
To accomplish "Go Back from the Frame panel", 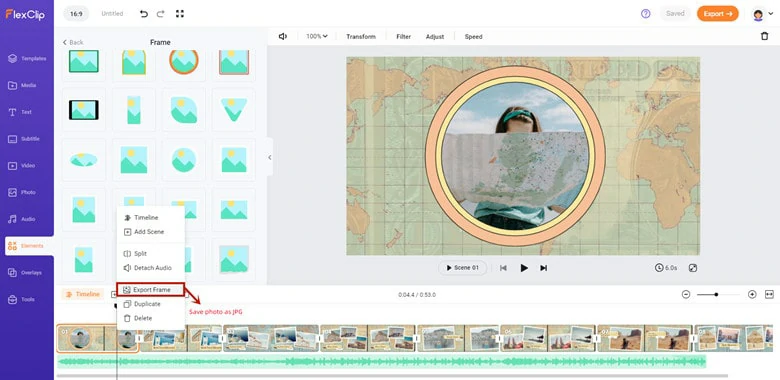I will (x=73, y=42).
